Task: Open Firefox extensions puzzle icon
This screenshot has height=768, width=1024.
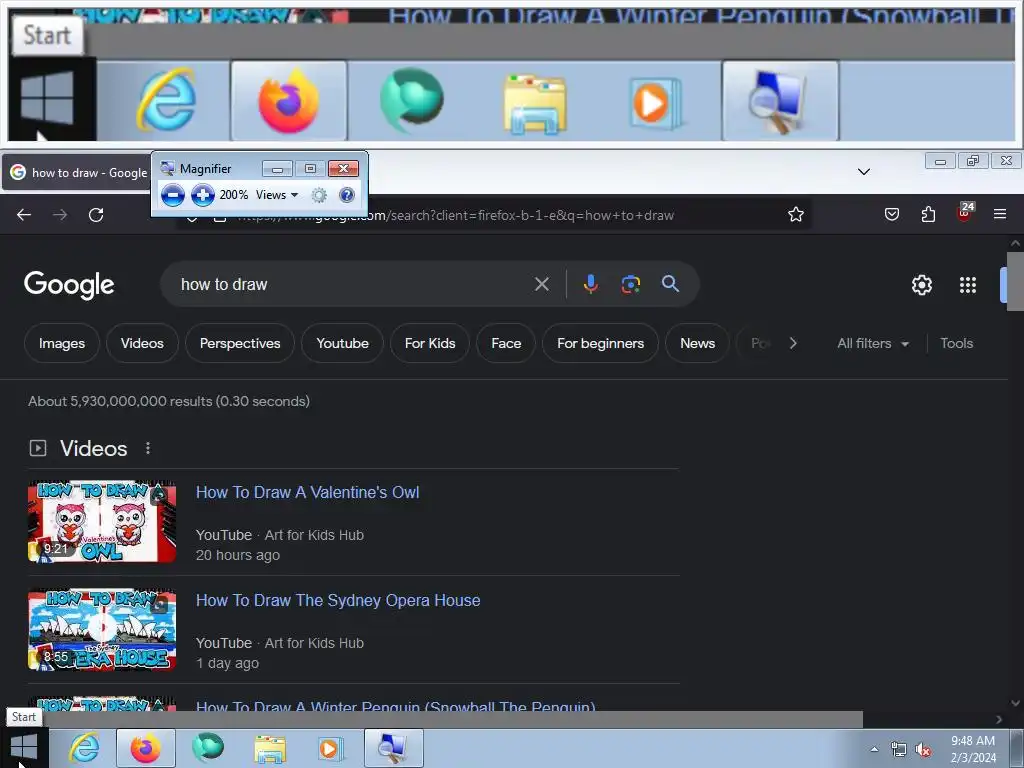Action: tap(928, 214)
